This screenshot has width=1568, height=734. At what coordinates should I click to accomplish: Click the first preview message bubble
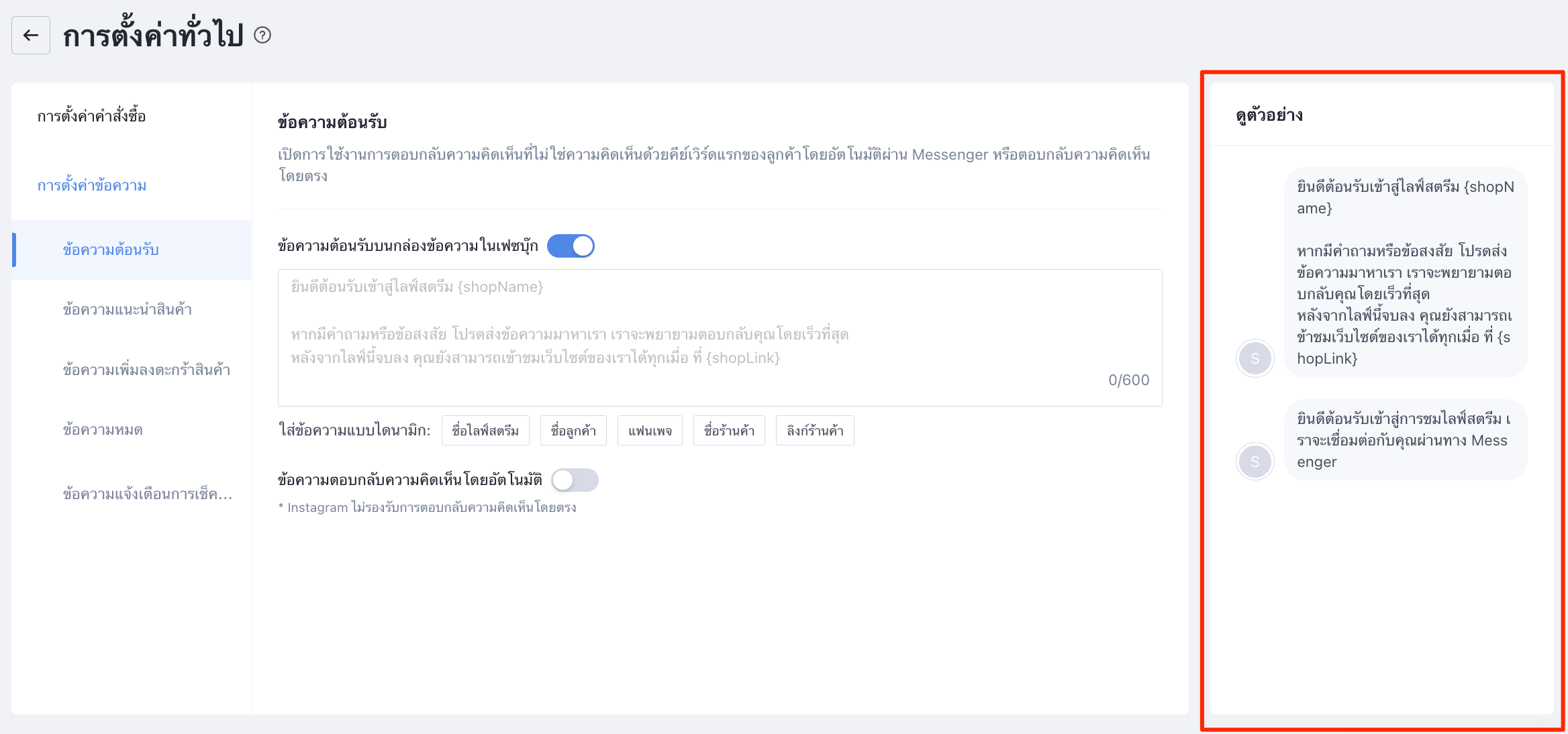(x=1406, y=272)
